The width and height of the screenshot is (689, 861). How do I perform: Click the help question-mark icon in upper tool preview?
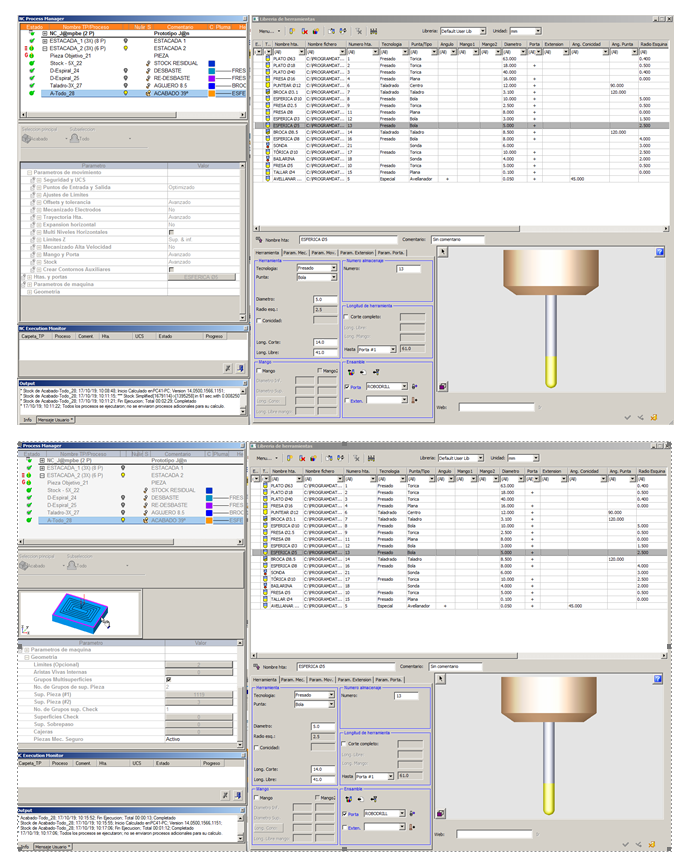coord(659,252)
